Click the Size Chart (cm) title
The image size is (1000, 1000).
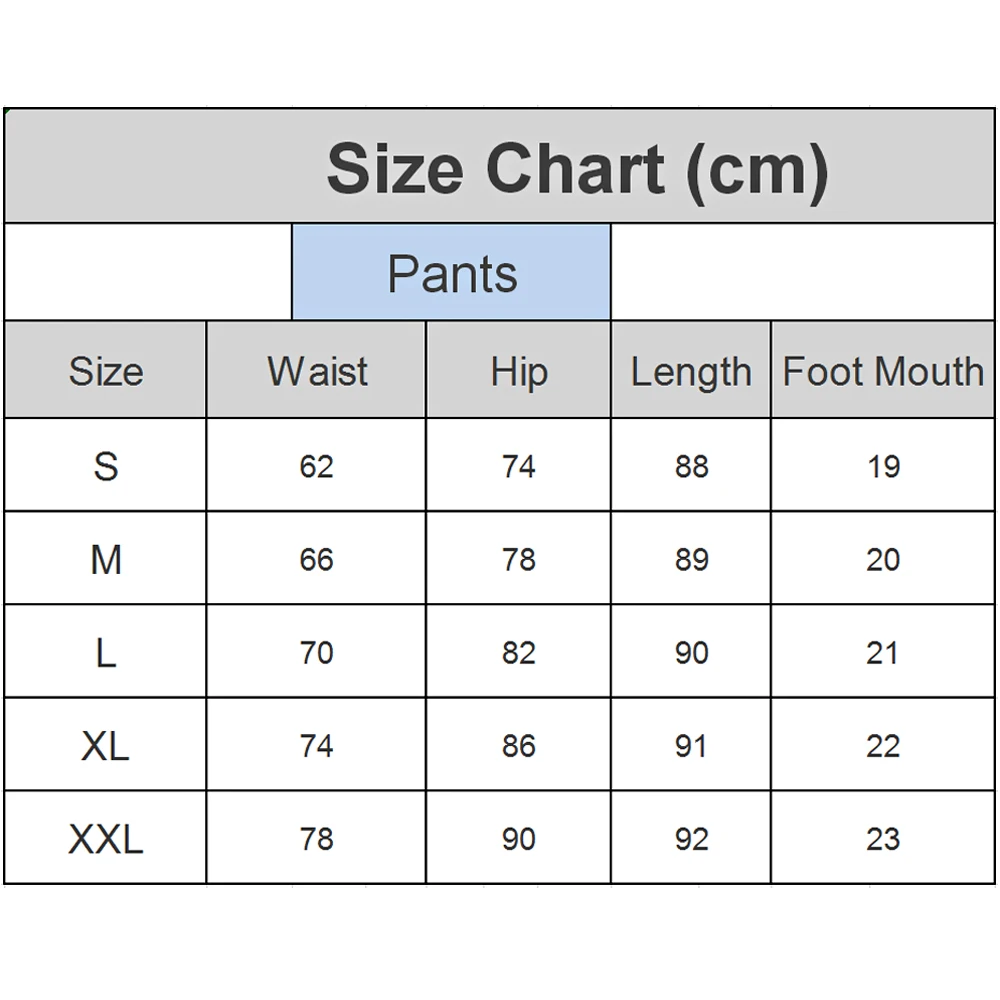point(577,169)
